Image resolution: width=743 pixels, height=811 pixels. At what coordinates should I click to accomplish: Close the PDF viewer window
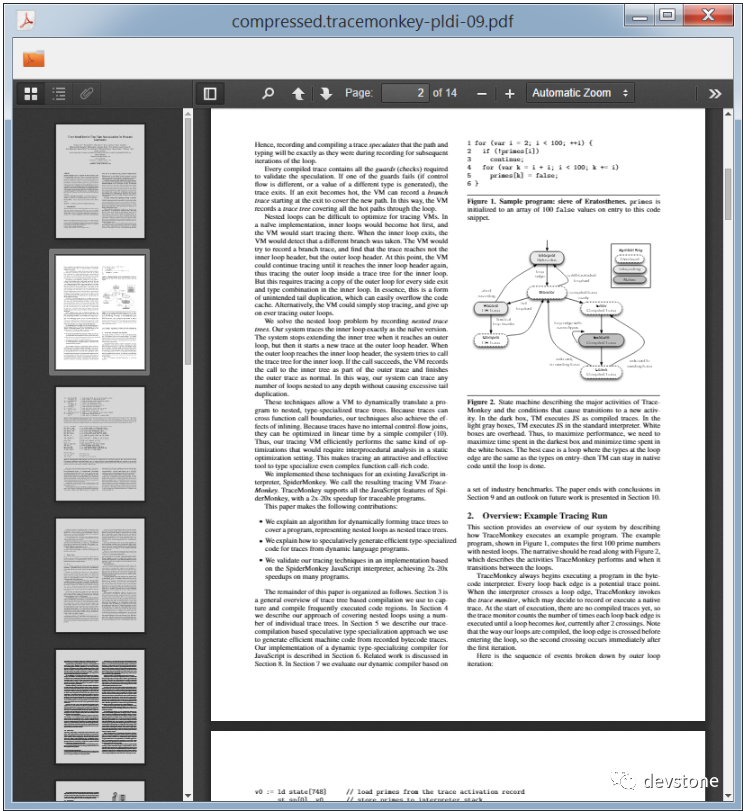708,16
